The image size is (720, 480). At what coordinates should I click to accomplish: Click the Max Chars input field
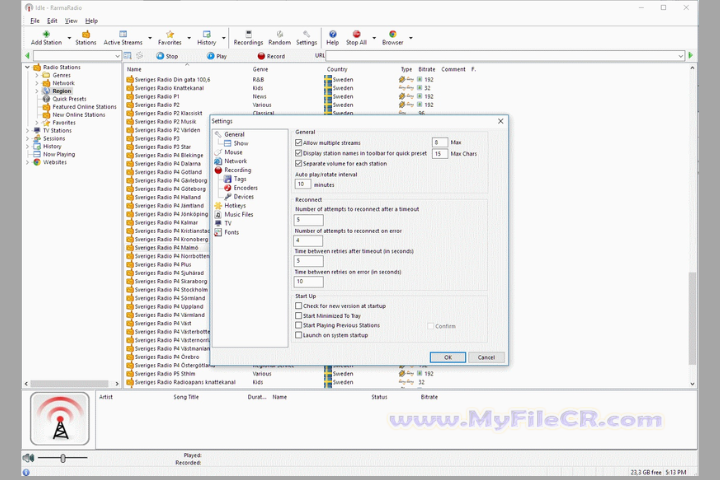pos(439,154)
